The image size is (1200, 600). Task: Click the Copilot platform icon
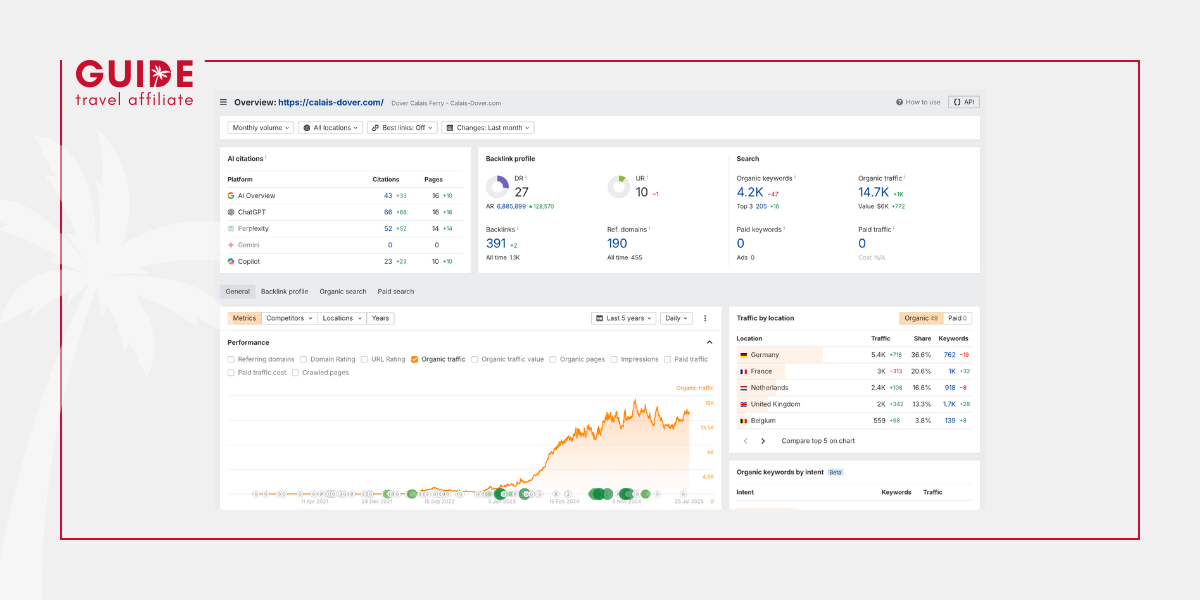231,261
